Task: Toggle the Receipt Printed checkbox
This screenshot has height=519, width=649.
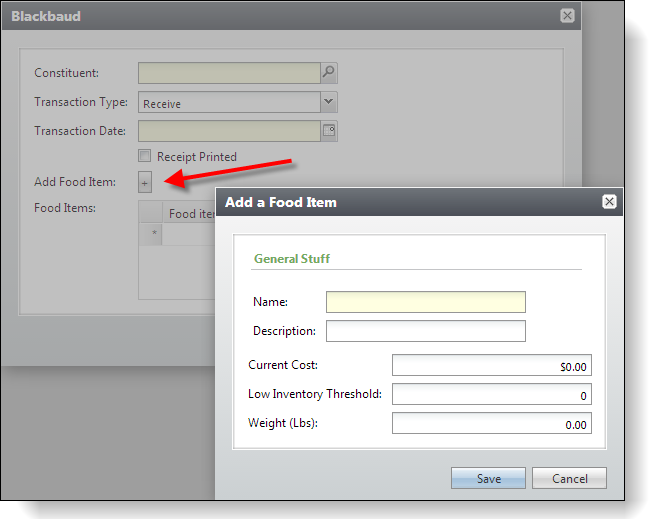Action: tap(145, 156)
